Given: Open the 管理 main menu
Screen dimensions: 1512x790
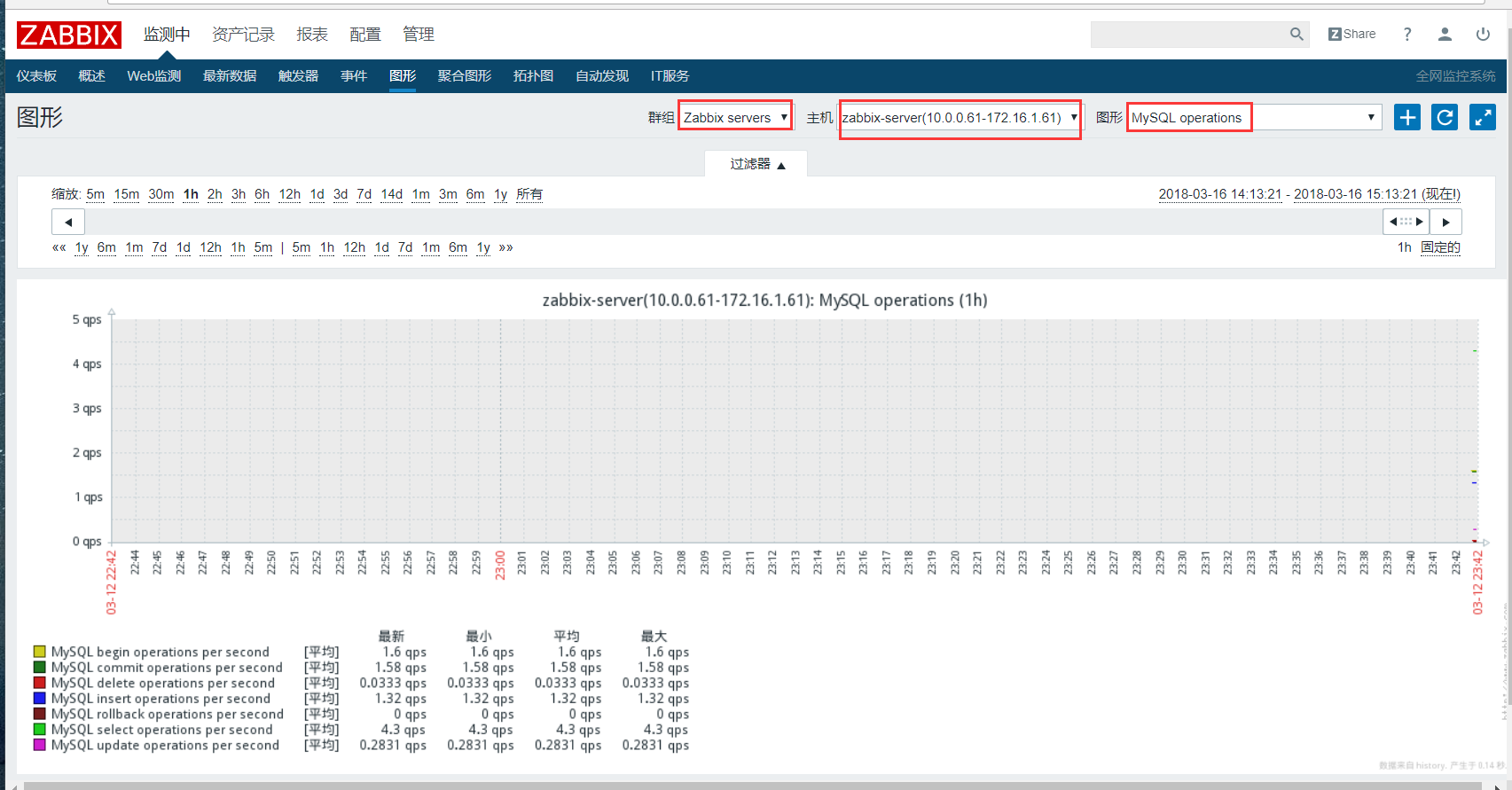Looking at the screenshot, I should 419,35.
